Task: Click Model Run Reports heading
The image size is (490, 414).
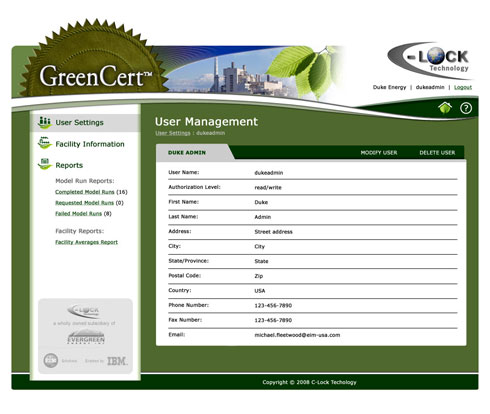Action: click(x=85, y=181)
